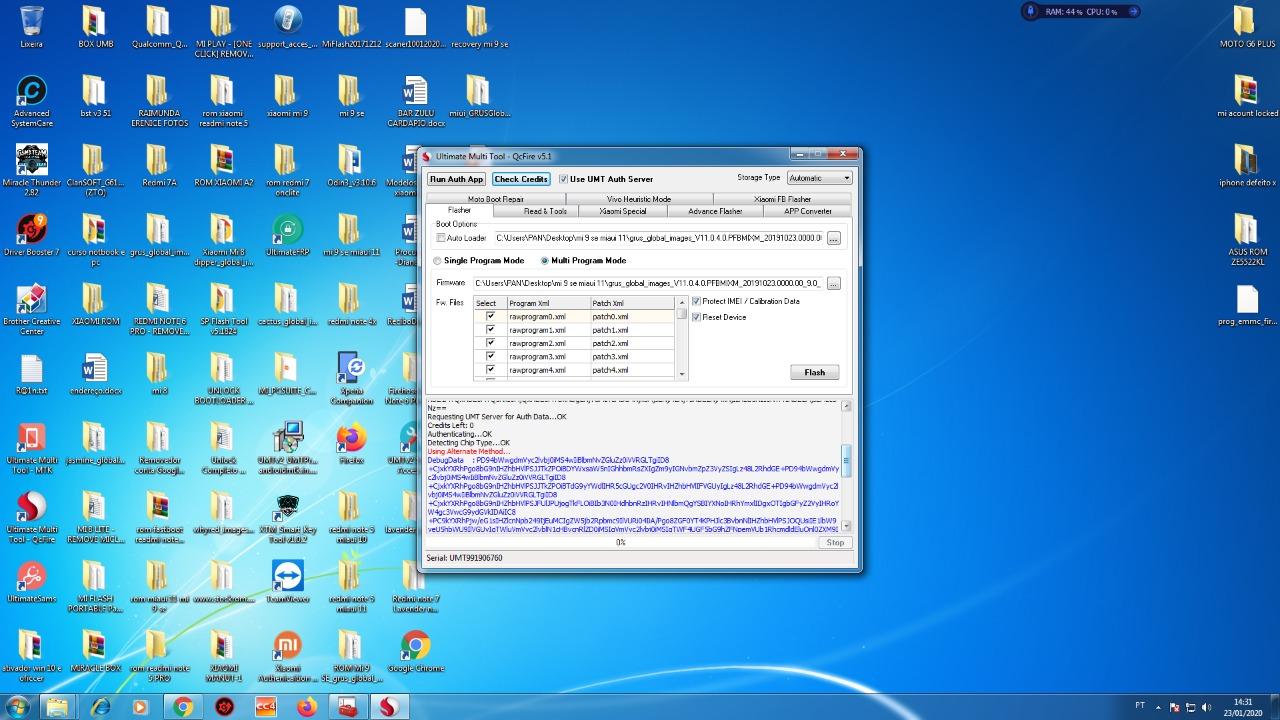Click the taskbar clock showing 14:31

pos(1243,707)
